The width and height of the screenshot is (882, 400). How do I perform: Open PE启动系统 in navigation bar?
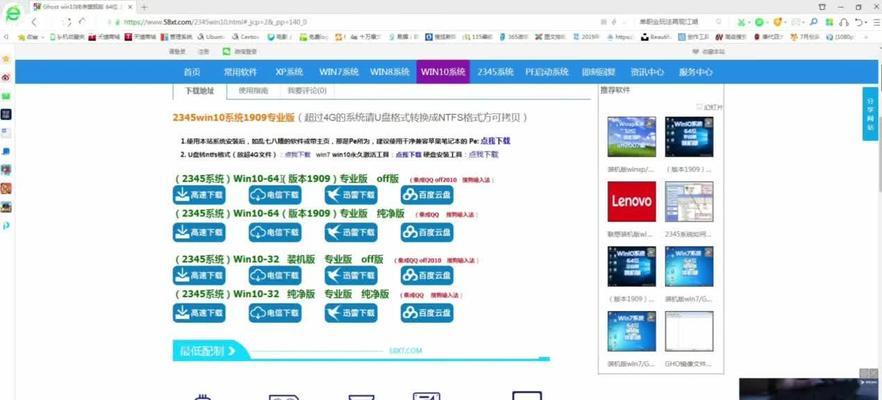click(x=547, y=72)
